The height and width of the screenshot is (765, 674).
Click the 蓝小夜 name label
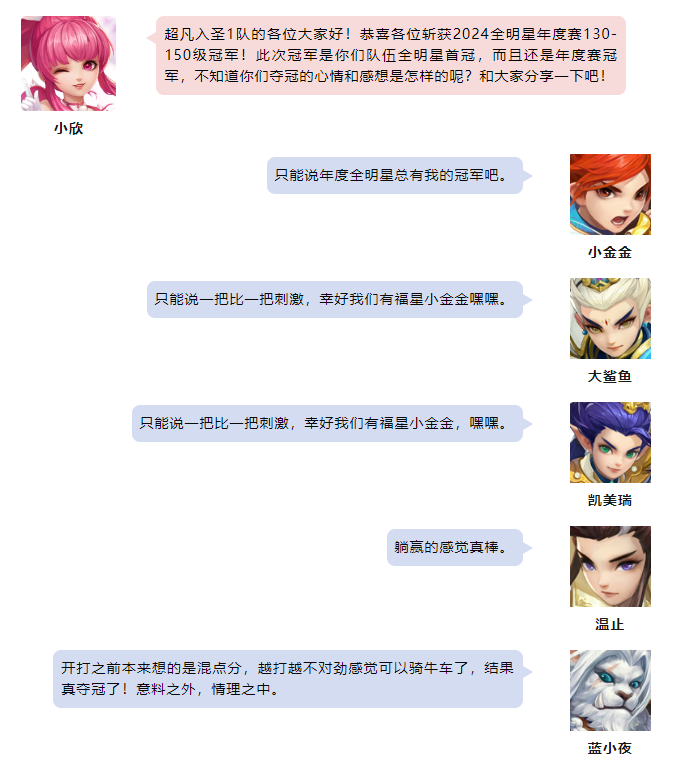[610, 748]
